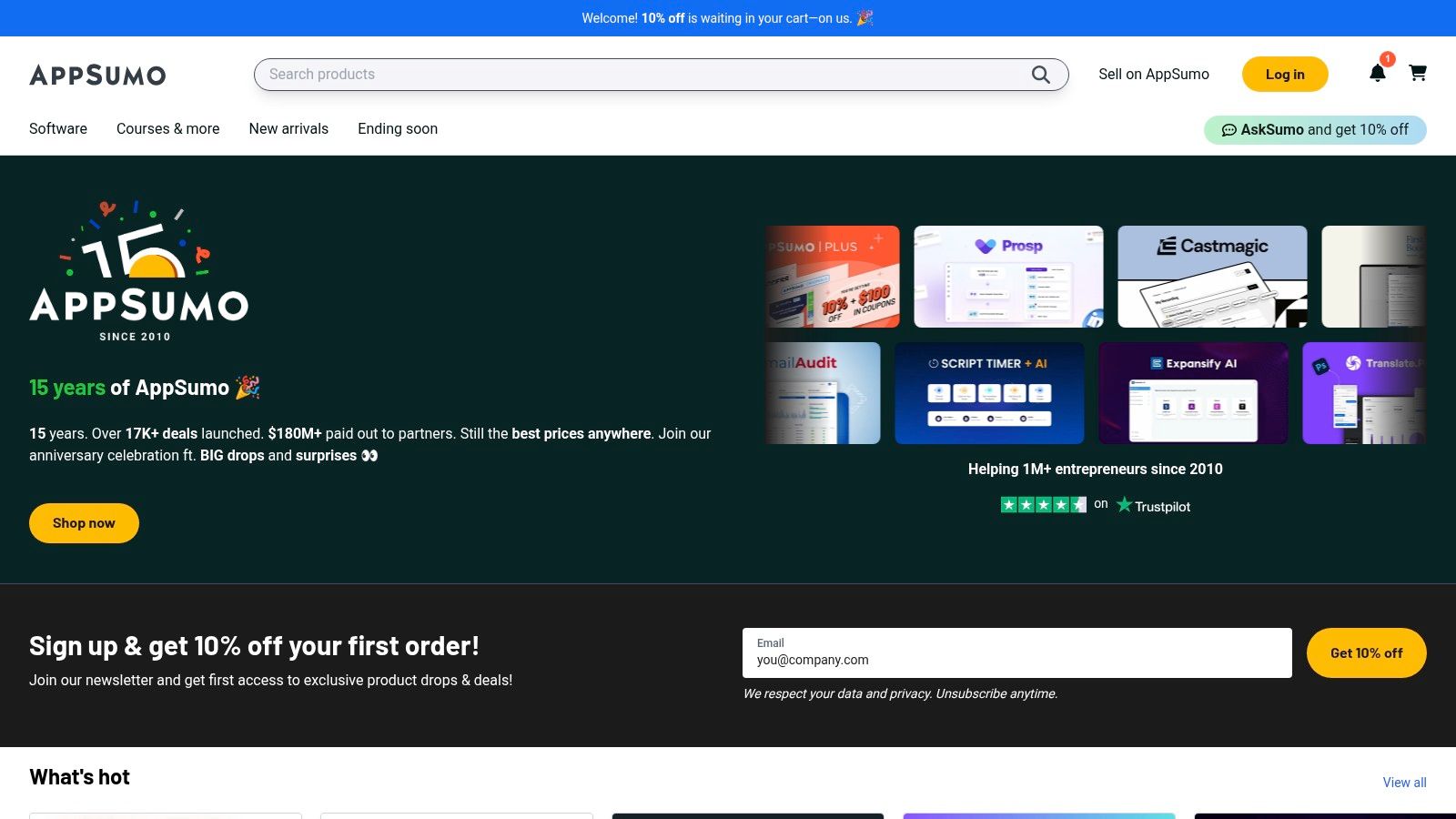Viewport: 1456px width, 819px height.
Task: Click the AskSumo chat bubble icon
Action: [x=1228, y=130]
